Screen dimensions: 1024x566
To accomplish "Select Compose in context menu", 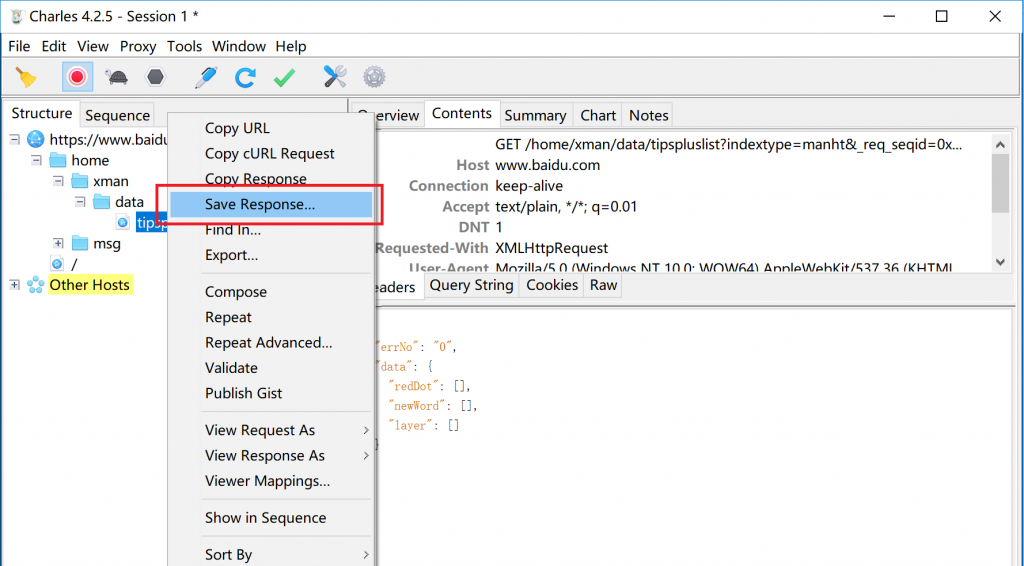I will click(x=270, y=292).
